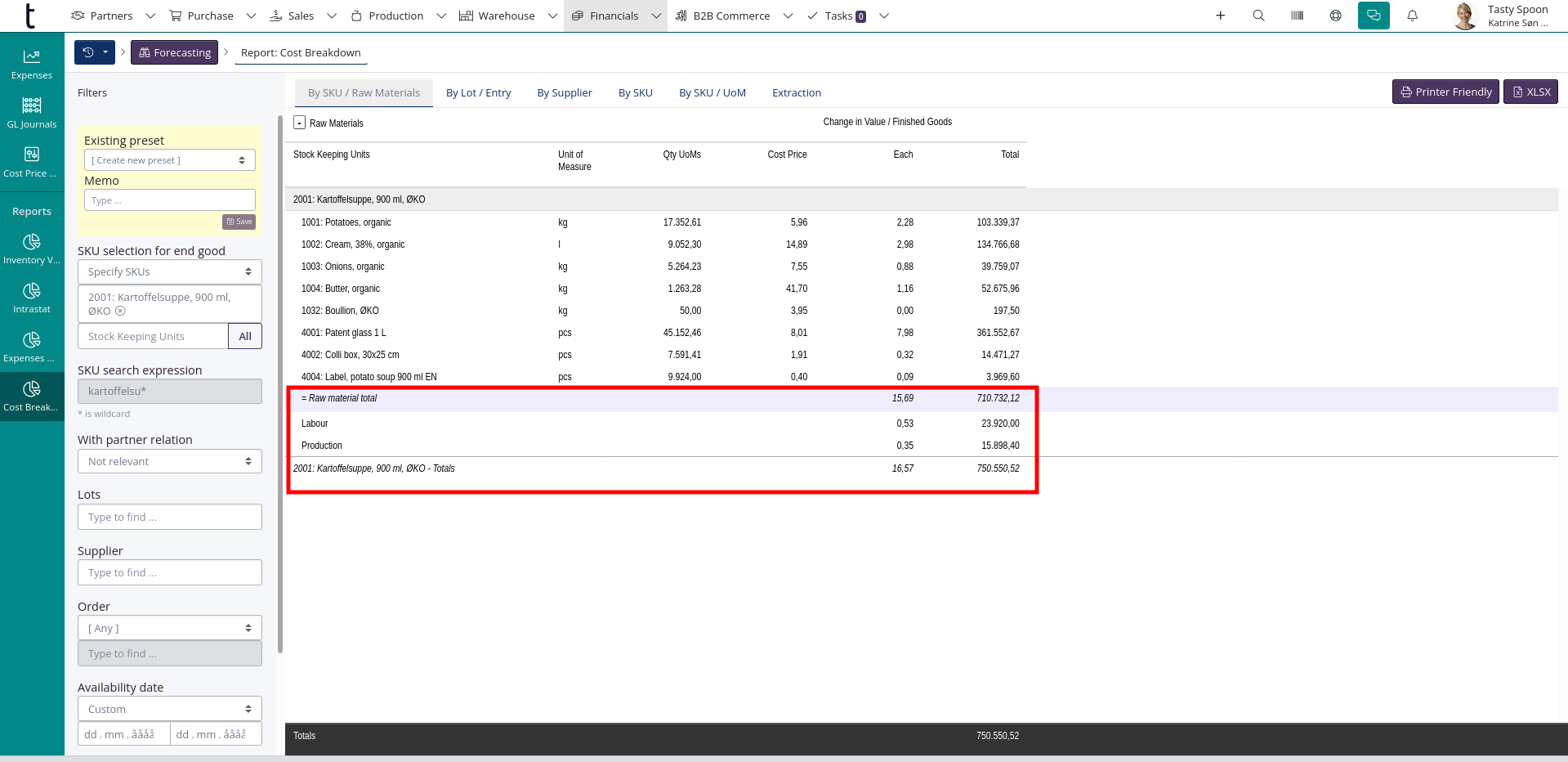Click the search magnifier icon
This screenshot has height=762, width=1568.
click(1258, 16)
